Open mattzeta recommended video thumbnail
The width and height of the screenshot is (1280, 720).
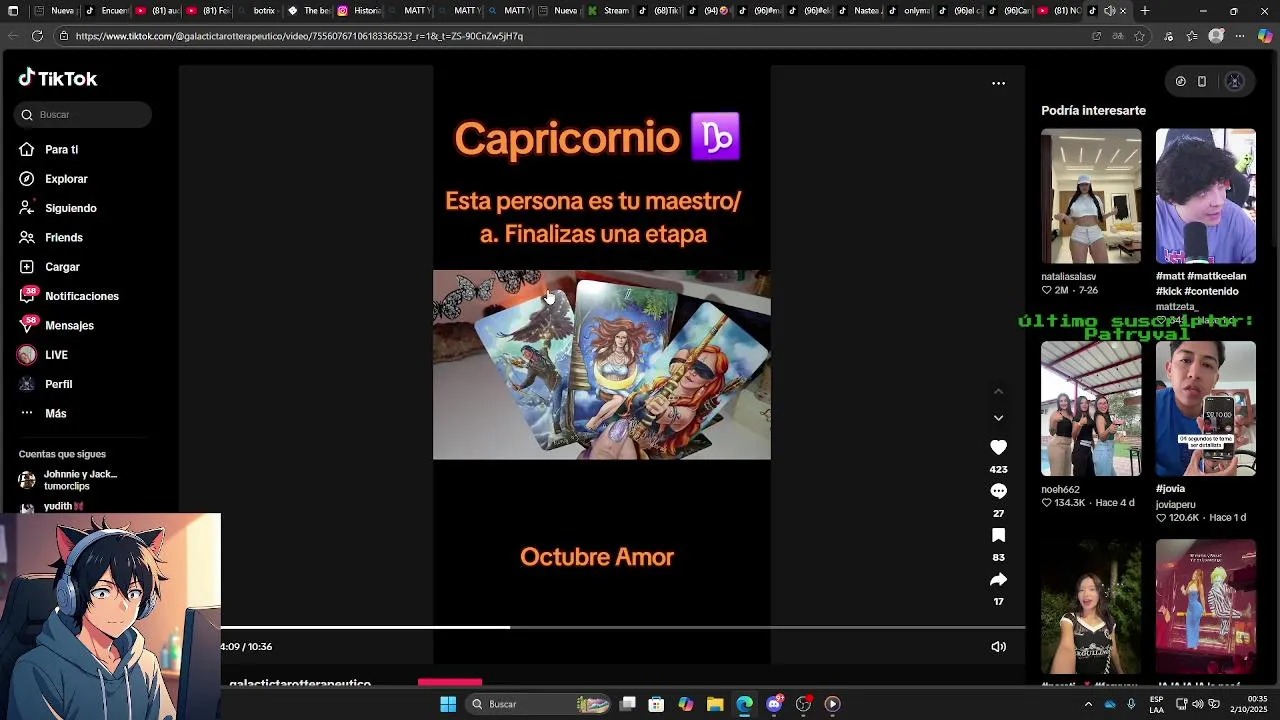tap(1206, 196)
